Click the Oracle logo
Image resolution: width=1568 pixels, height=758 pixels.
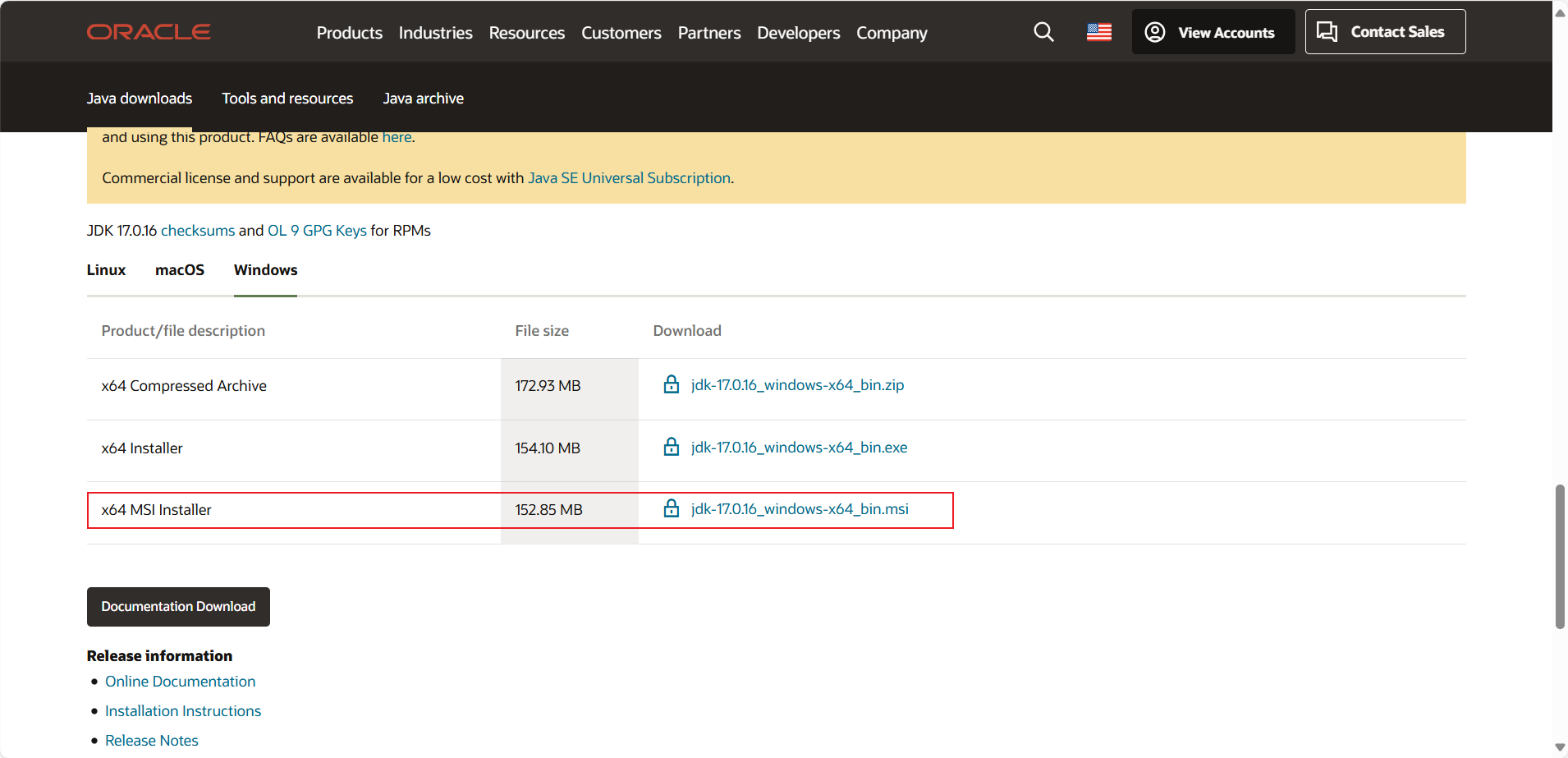pyautogui.click(x=149, y=32)
